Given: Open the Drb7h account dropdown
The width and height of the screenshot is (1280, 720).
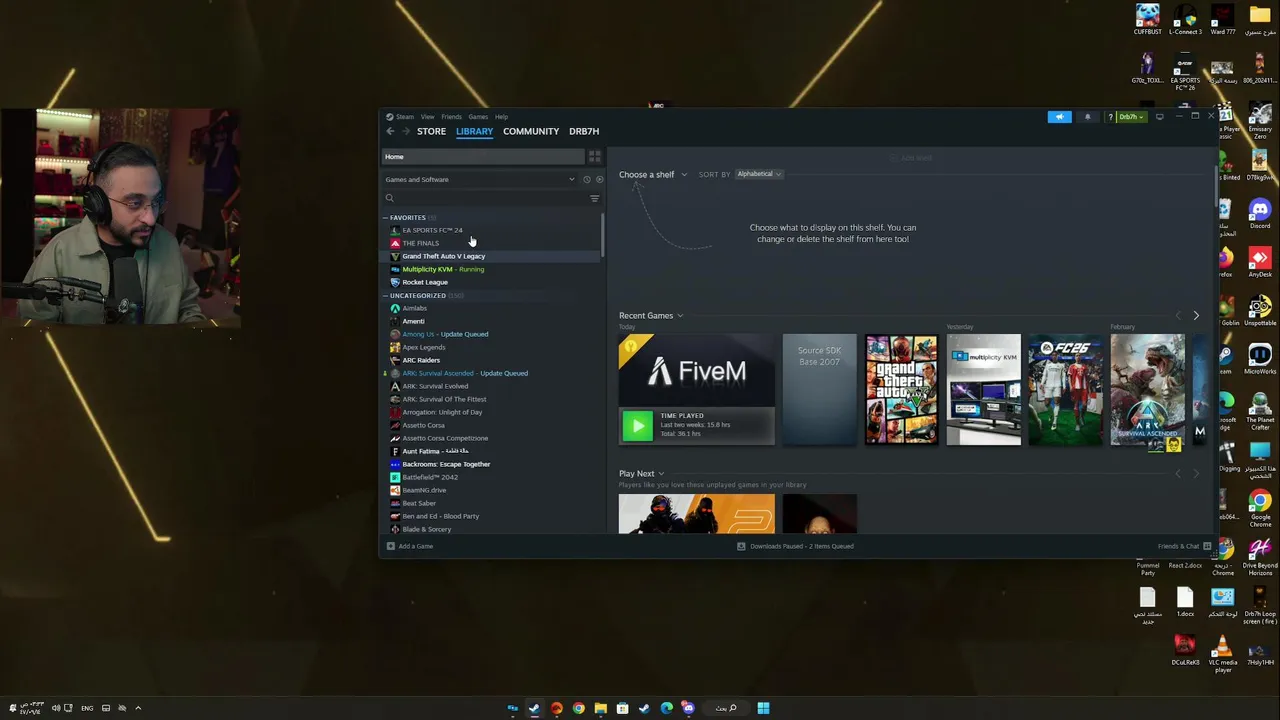Looking at the screenshot, I should [1131, 117].
